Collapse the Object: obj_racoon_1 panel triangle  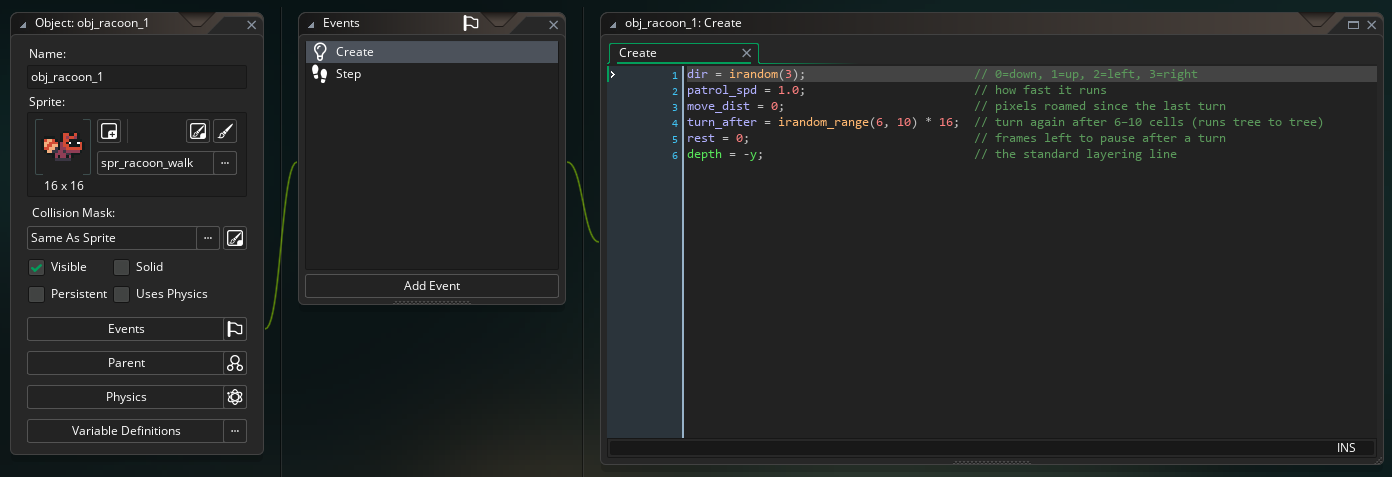pos(23,23)
